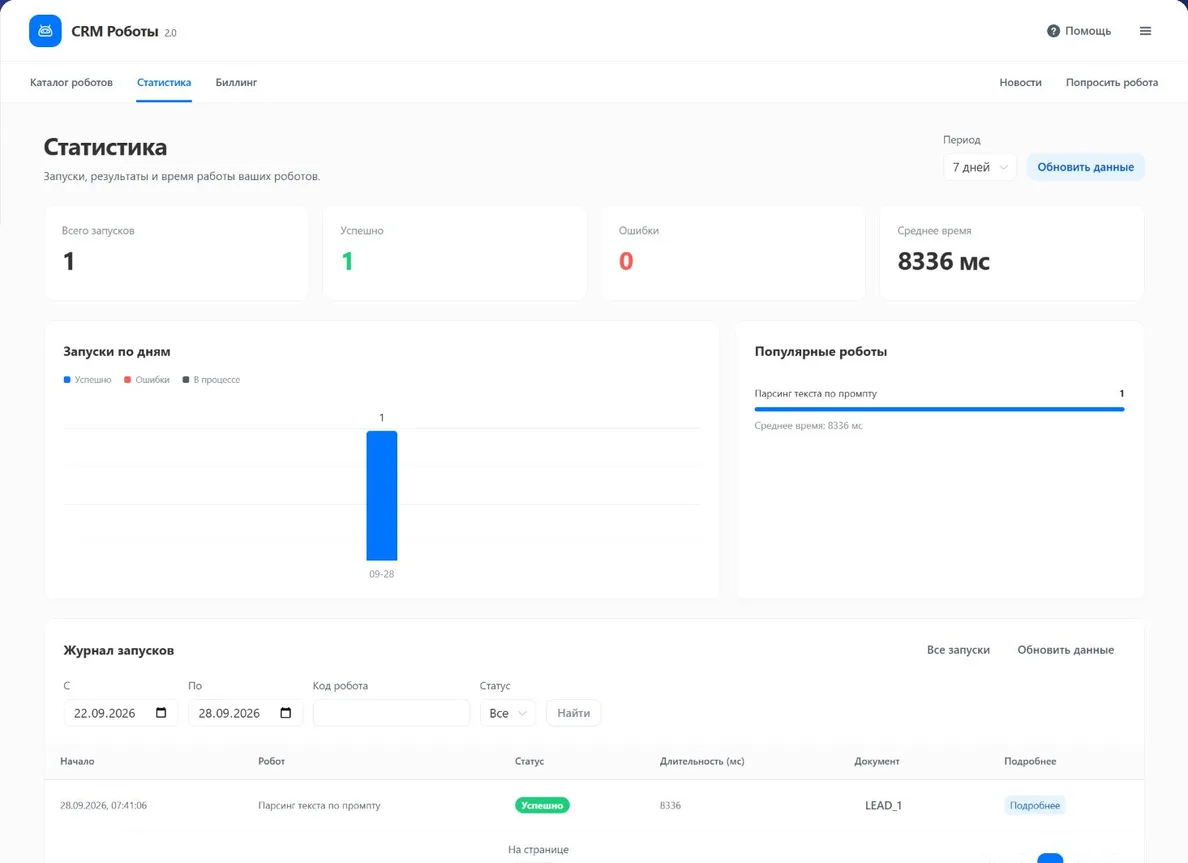Click the green Успешно count card
1188x863 pixels.
coord(455,253)
